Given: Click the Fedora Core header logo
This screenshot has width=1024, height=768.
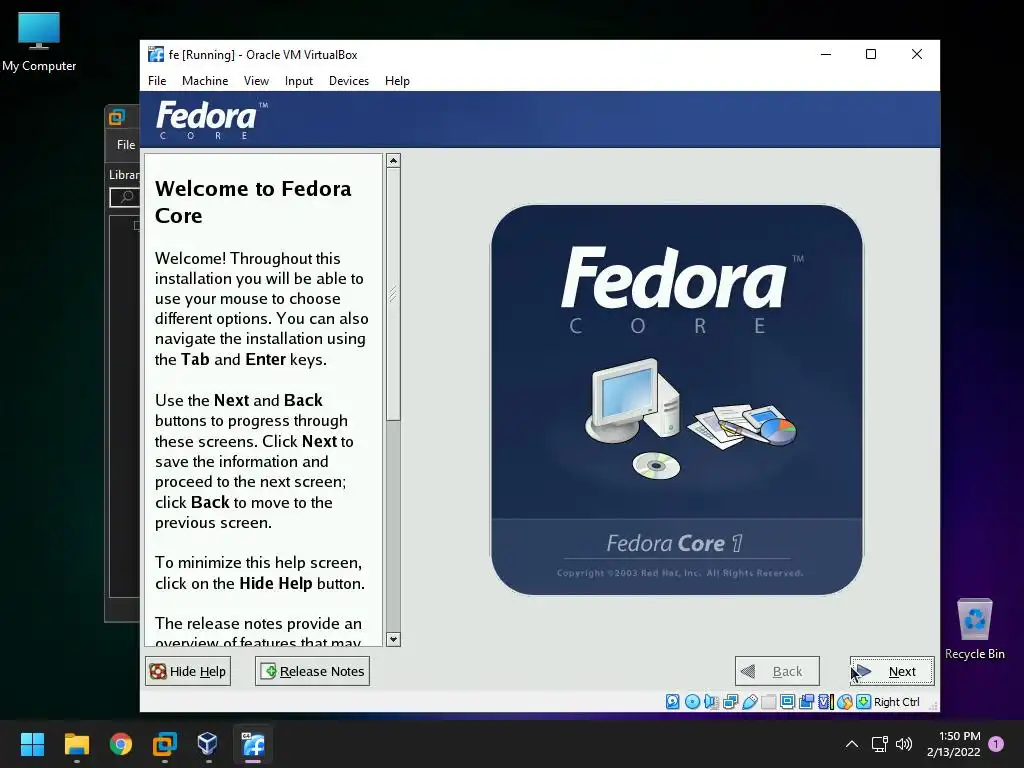Looking at the screenshot, I should (212, 120).
